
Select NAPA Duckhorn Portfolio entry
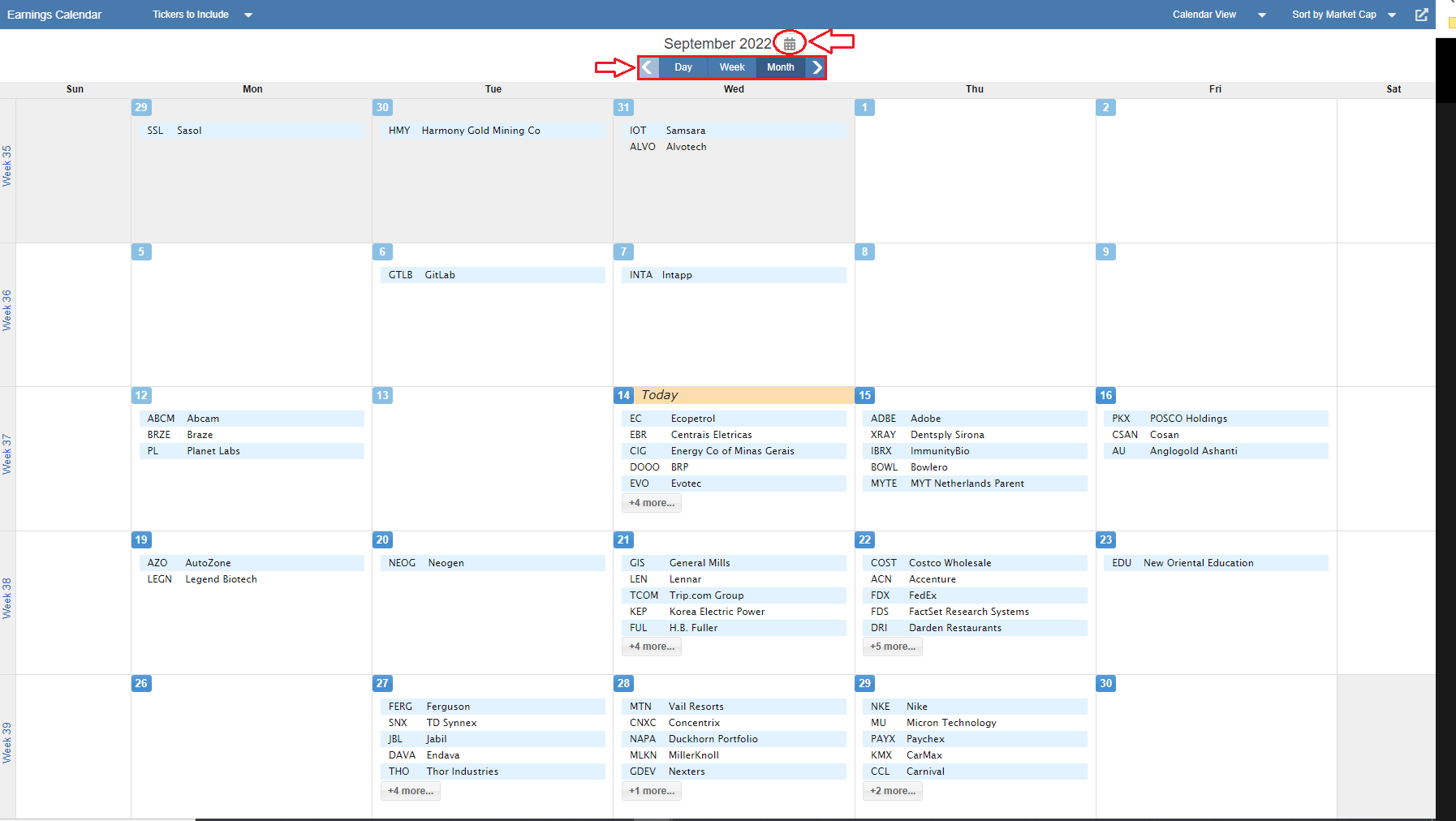[734, 739]
